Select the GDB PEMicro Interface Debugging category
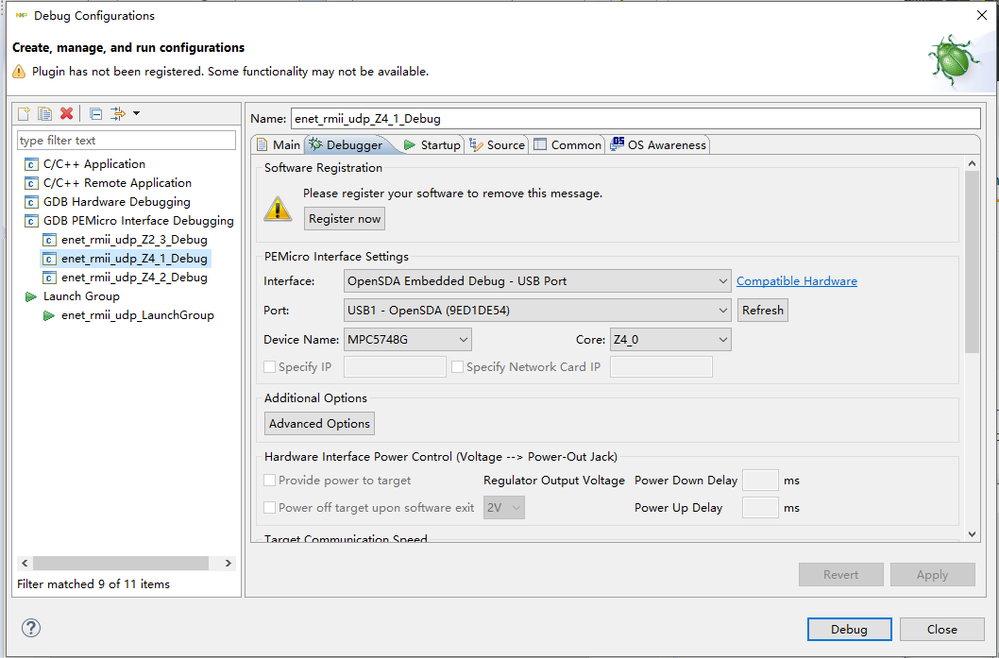The image size is (999, 658). (x=138, y=221)
